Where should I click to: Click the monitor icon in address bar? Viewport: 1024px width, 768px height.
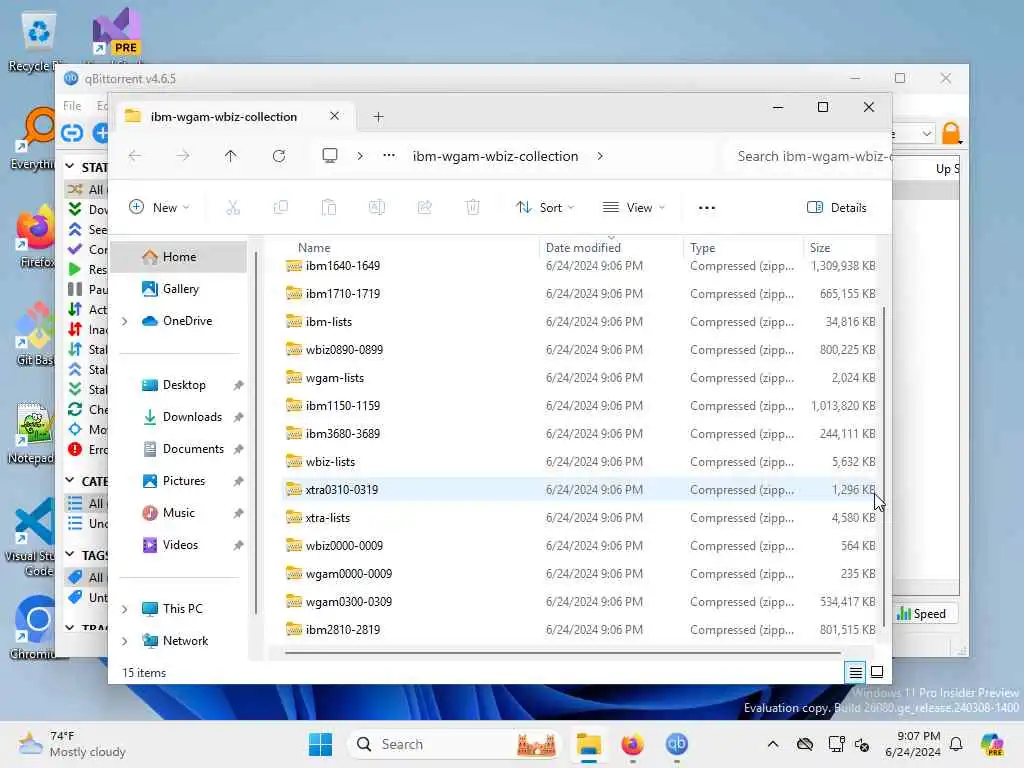[330, 155]
